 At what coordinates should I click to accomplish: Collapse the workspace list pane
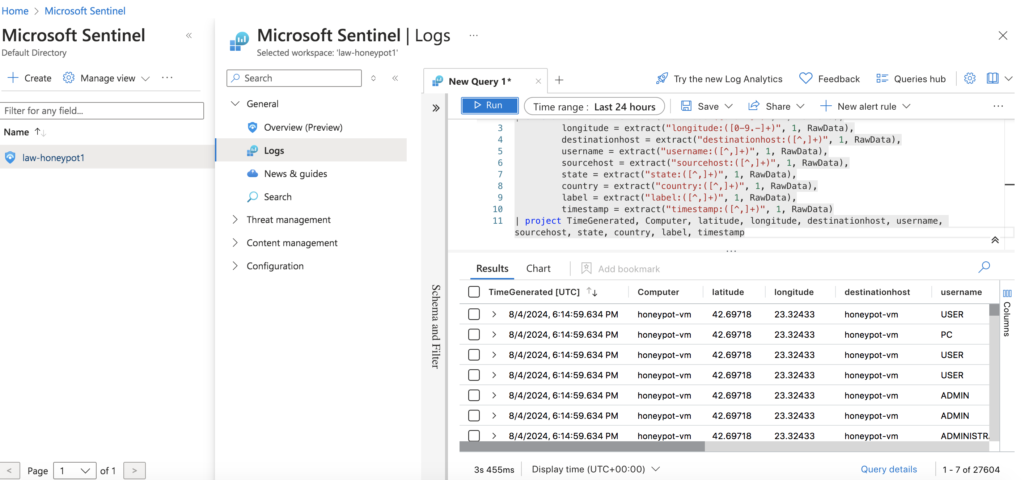pyautogui.click(x=189, y=35)
